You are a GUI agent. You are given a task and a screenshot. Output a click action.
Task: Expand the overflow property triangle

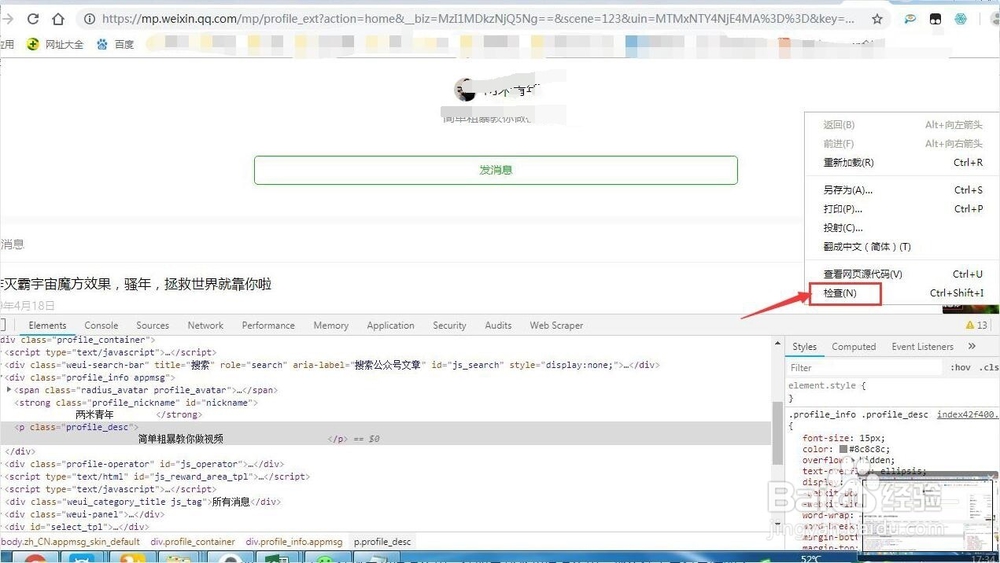point(852,460)
